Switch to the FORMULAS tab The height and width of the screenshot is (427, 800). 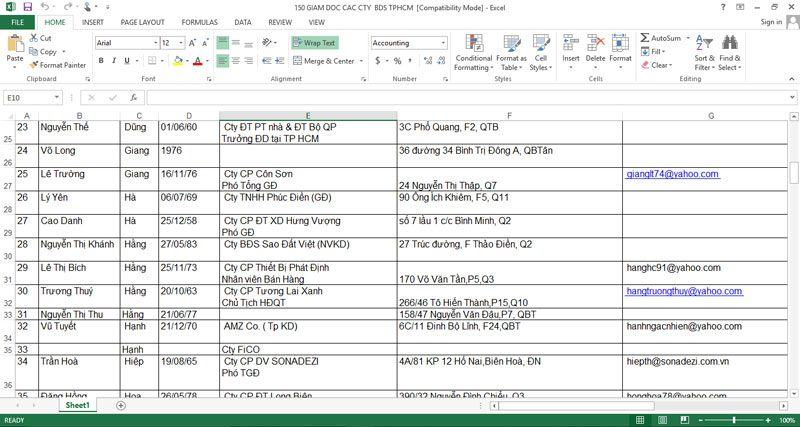pyautogui.click(x=199, y=22)
